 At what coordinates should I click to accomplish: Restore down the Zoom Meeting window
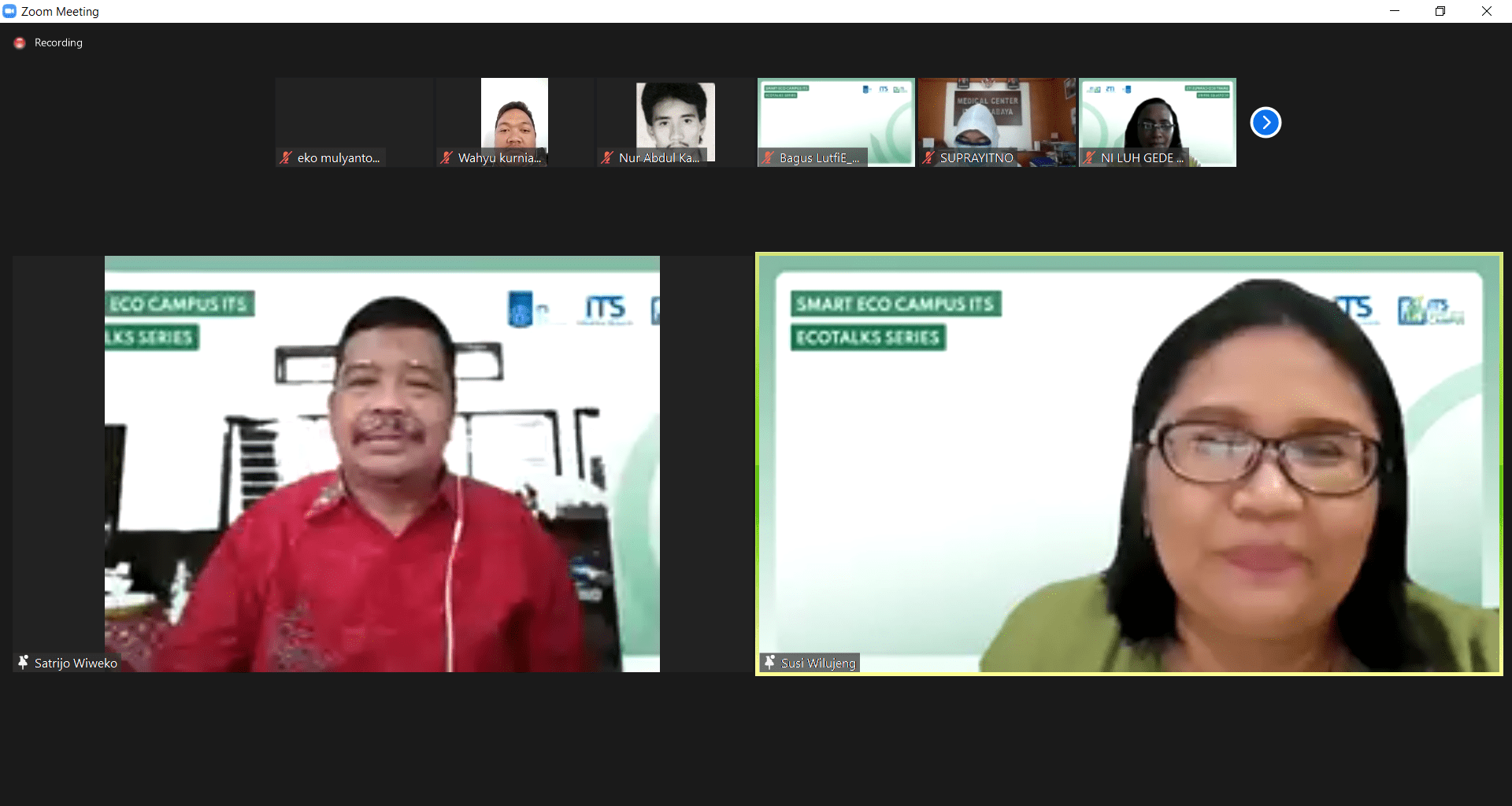(1440, 11)
